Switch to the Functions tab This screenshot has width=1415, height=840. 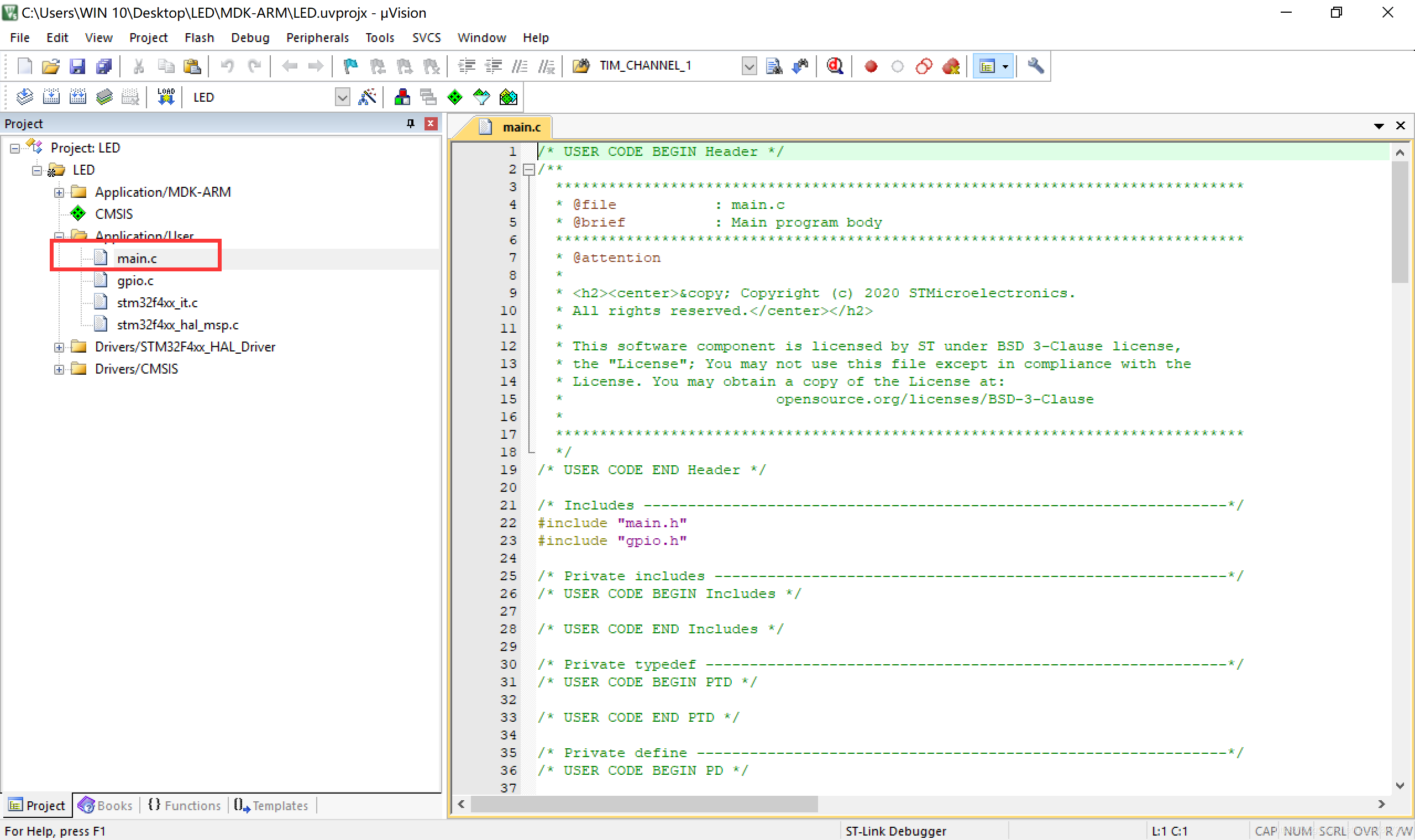tap(185, 805)
